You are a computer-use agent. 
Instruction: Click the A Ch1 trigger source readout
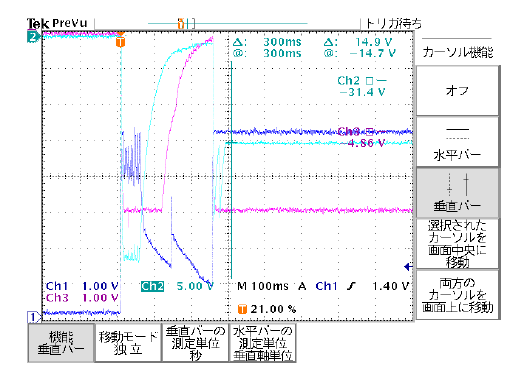318,286
